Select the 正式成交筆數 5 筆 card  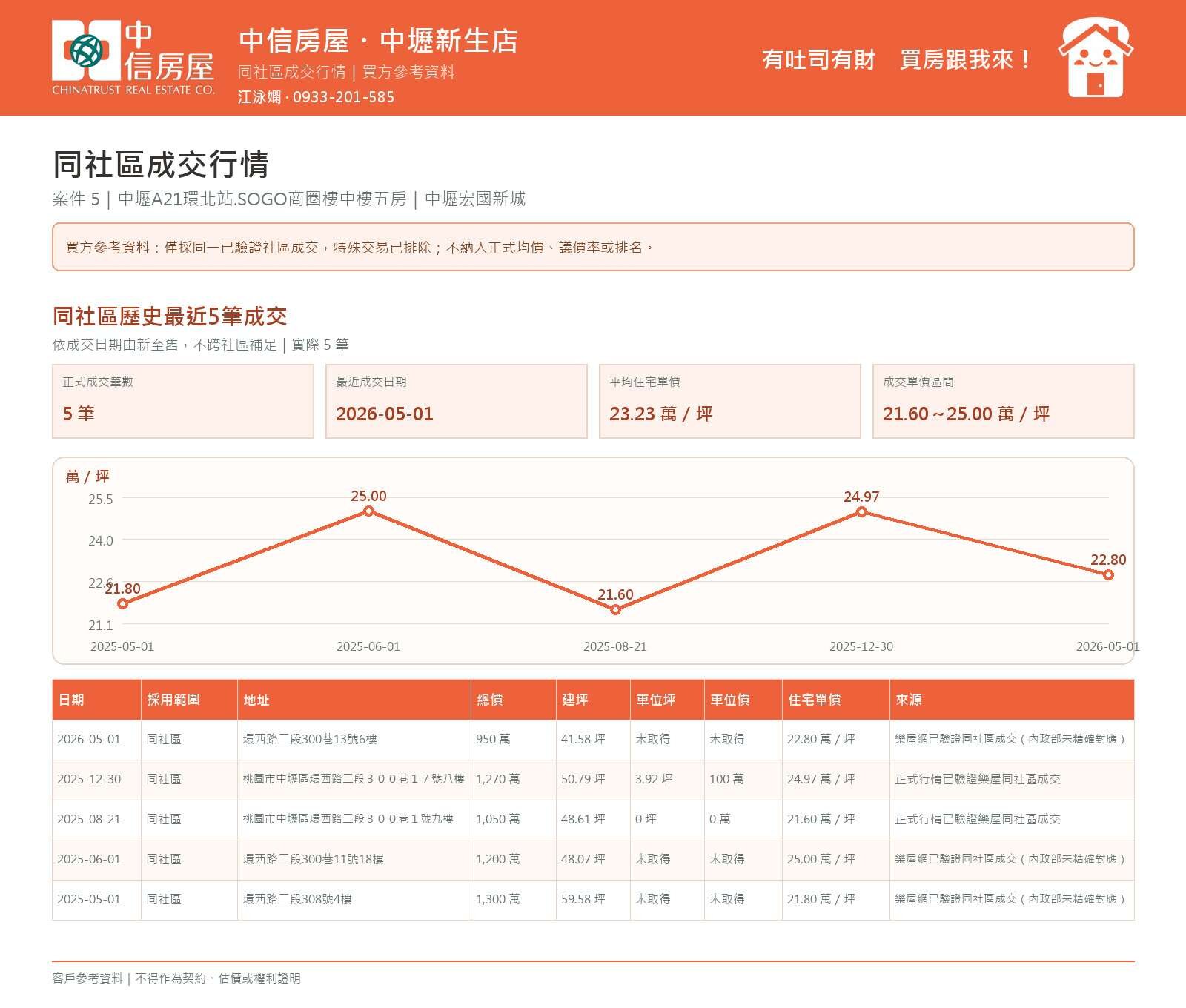click(183, 401)
